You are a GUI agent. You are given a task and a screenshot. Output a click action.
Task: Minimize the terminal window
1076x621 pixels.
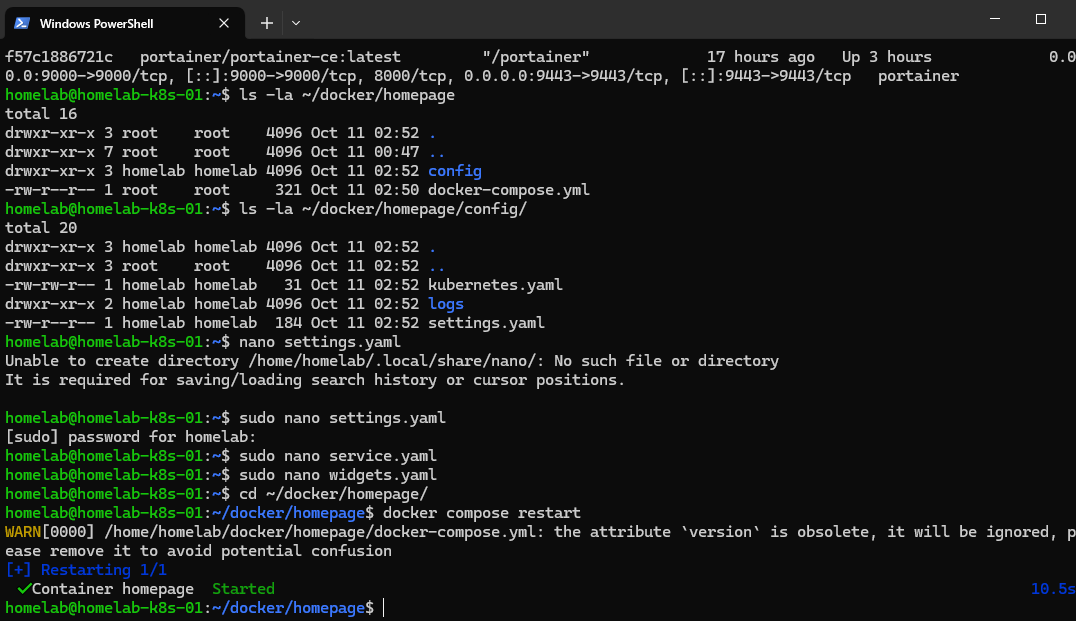[x=995, y=19]
